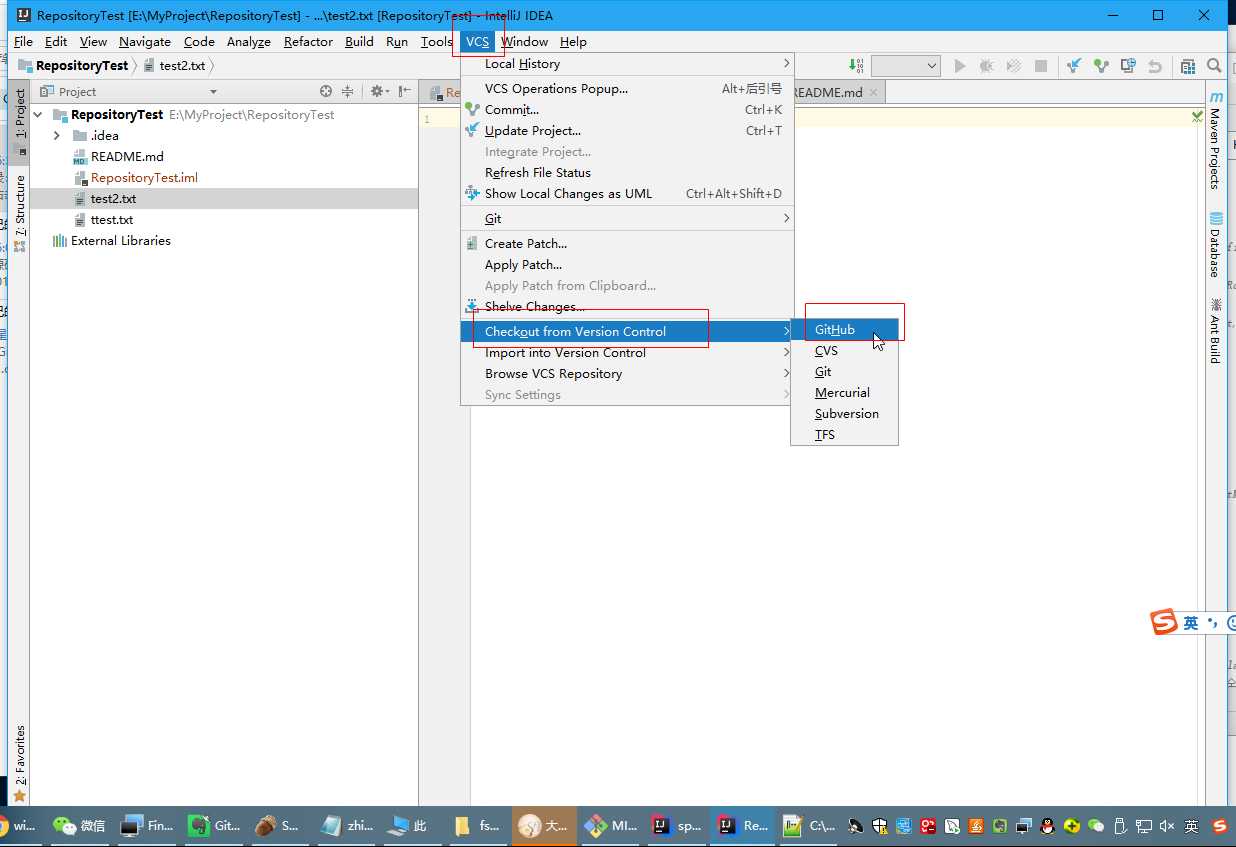Click Sogou input method floating icon

[1164, 623]
